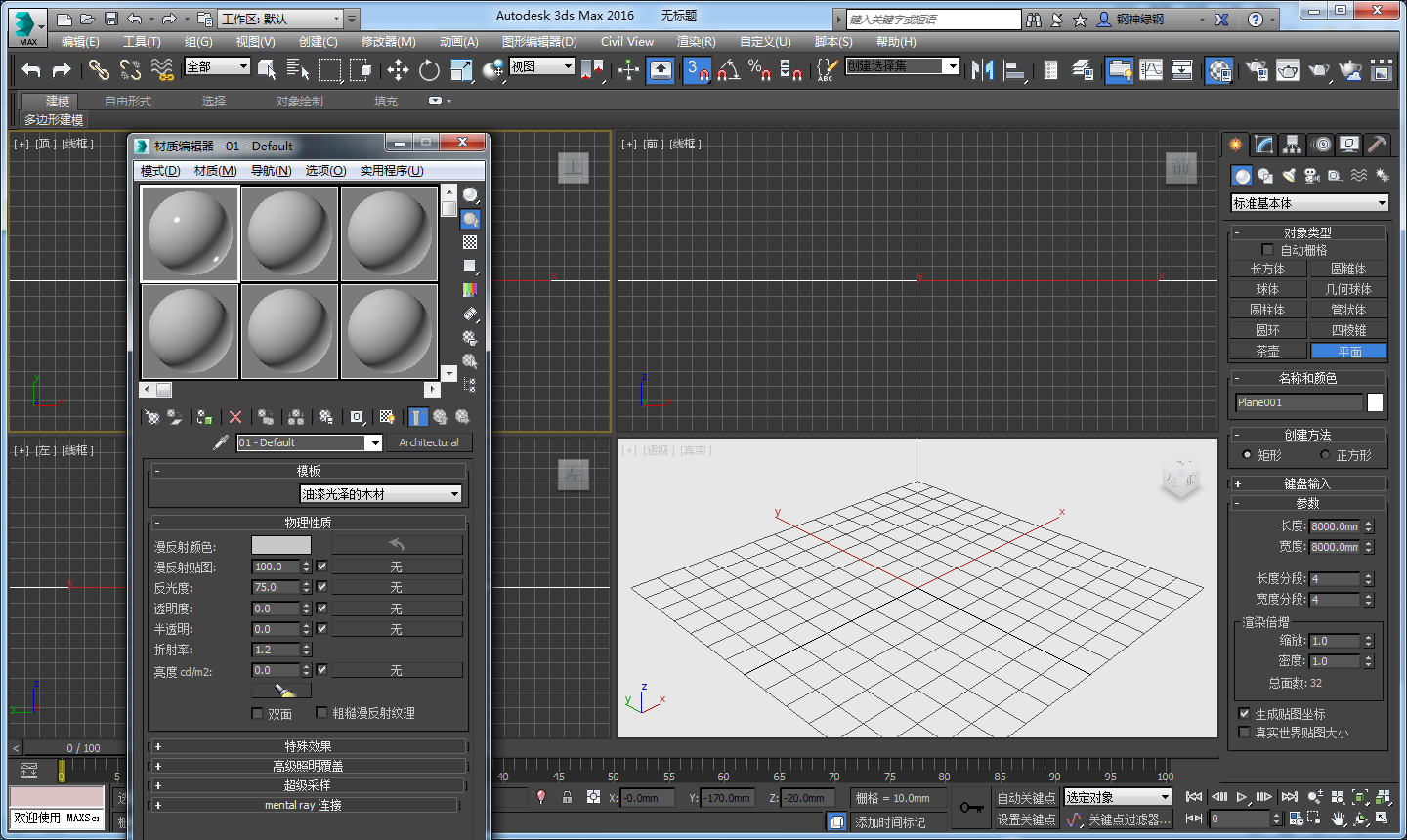This screenshot has width=1407, height=840.
Task: Toggle the Angle Snap icon
Action: (x=729, y=69)
